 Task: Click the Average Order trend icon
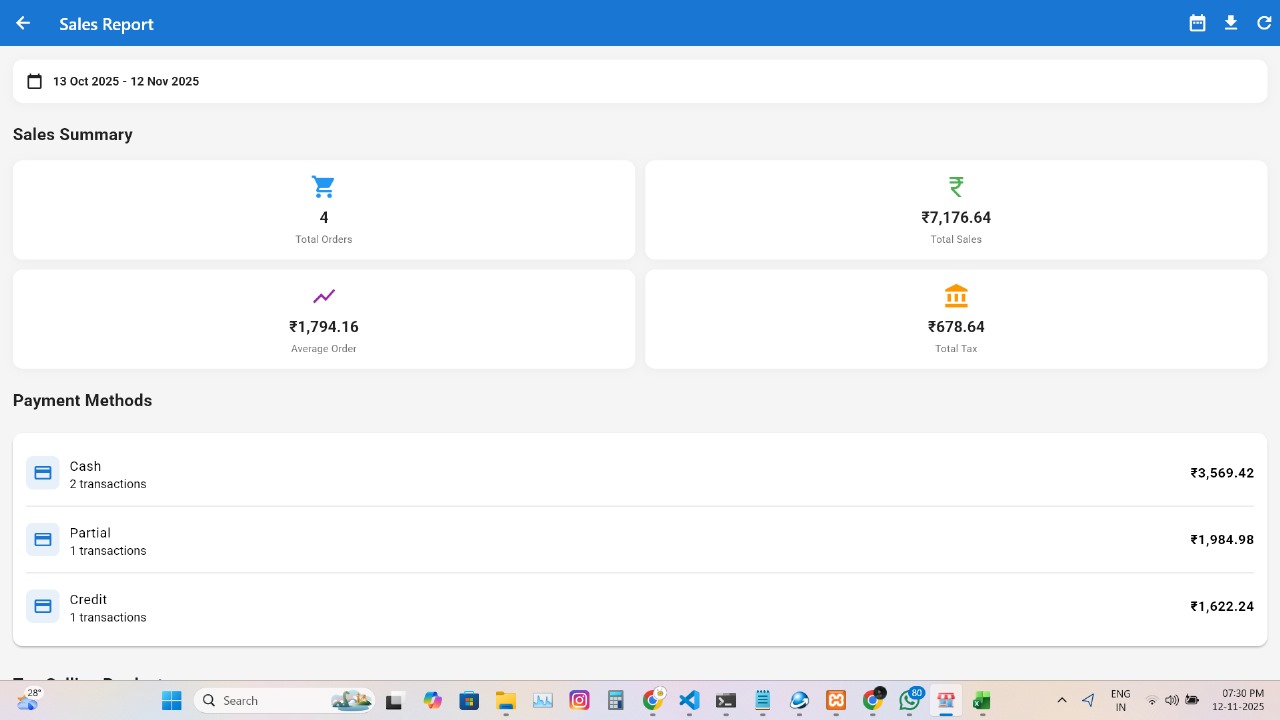323,296
